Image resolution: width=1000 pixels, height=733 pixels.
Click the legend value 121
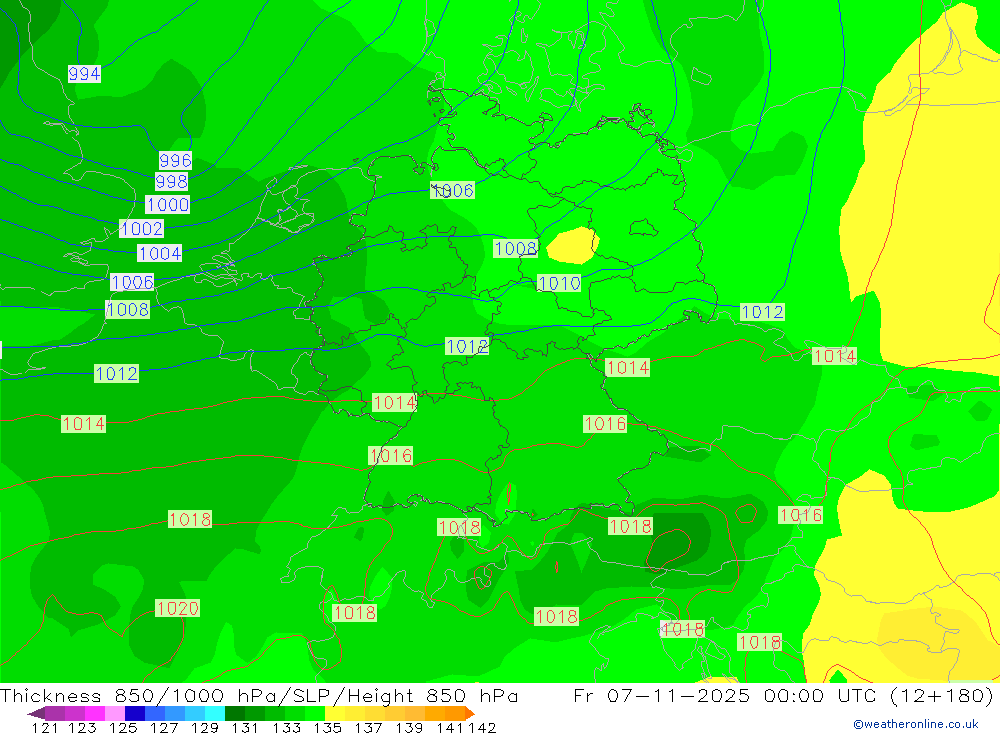(x=45, y=728)
